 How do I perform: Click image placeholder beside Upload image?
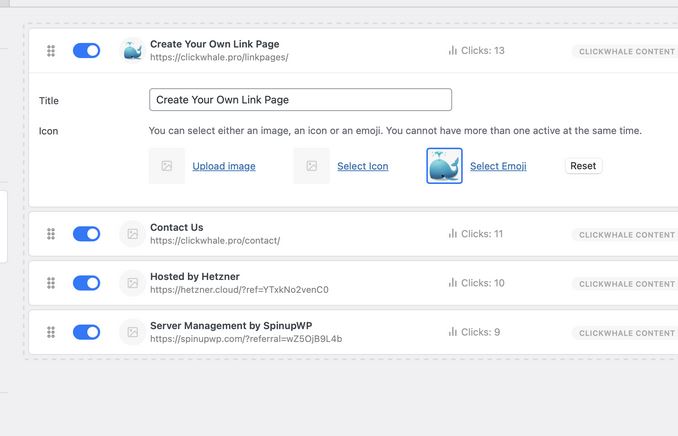[167, 166]
